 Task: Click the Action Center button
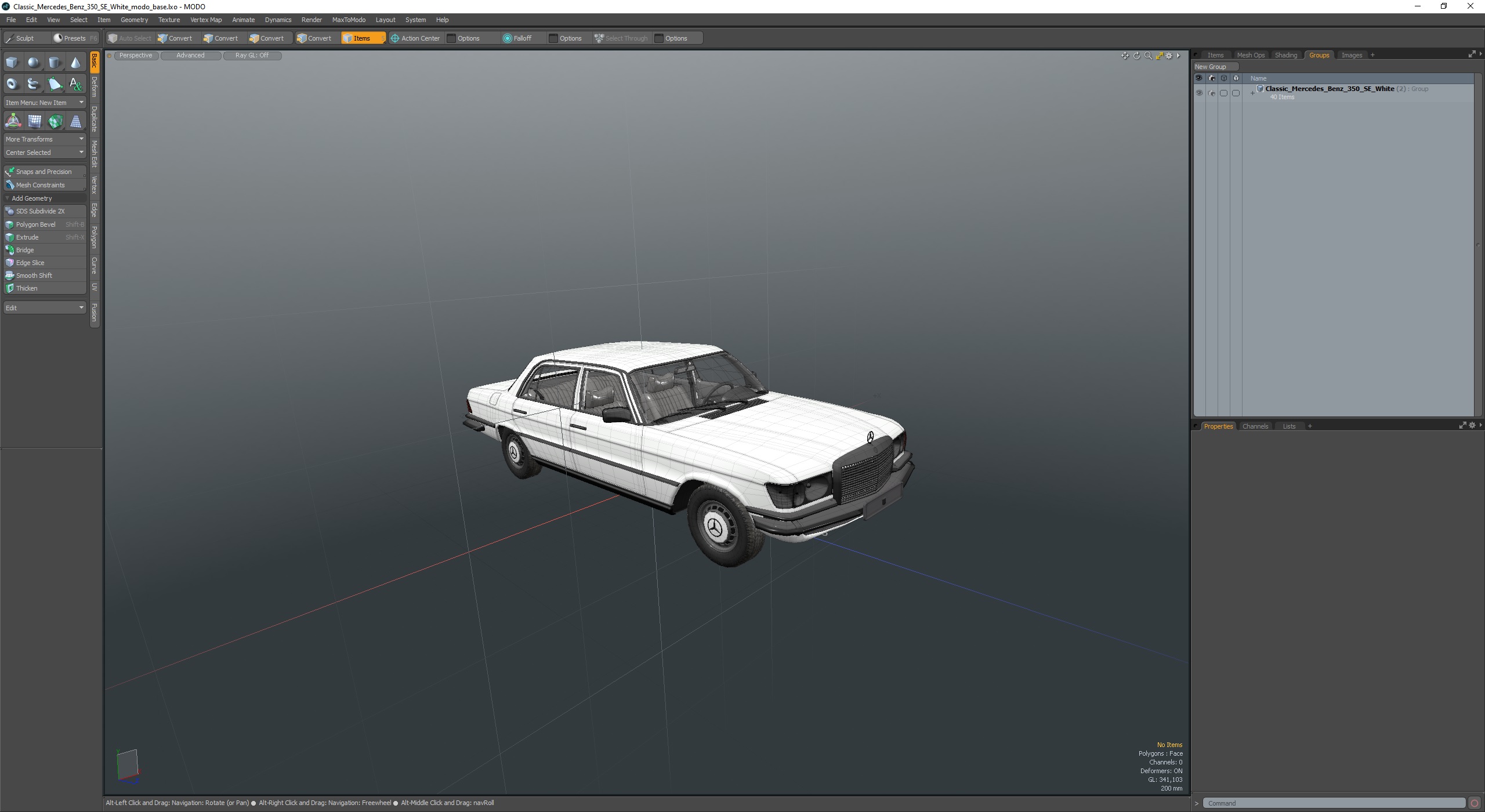(419, 38)
